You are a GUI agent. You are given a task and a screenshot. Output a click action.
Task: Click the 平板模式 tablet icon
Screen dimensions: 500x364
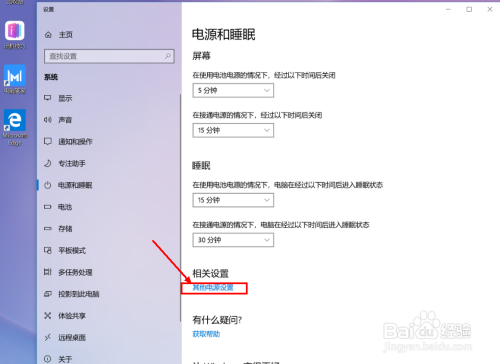pyautogui.click(x=48, y=250)
